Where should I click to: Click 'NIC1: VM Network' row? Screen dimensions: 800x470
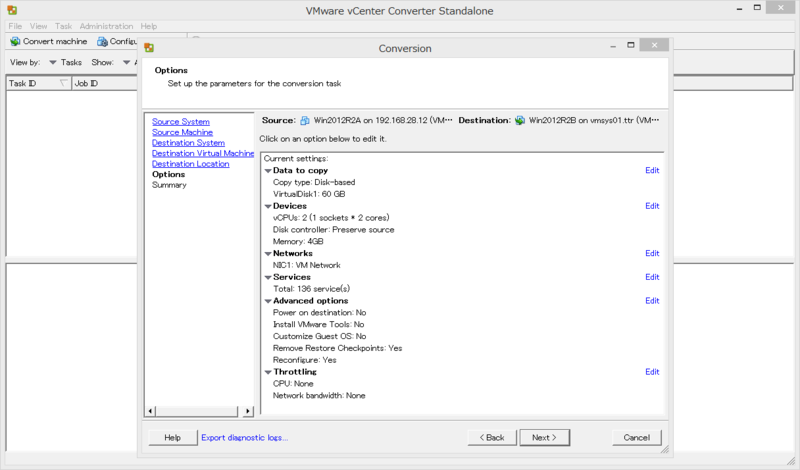pyautogui.click(x=307, y=265)
